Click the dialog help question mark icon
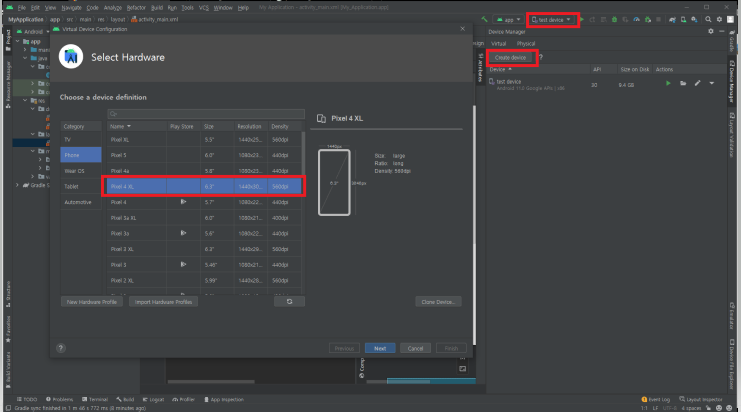The width and height of the screenshot is (741, 412). point(60,348)
